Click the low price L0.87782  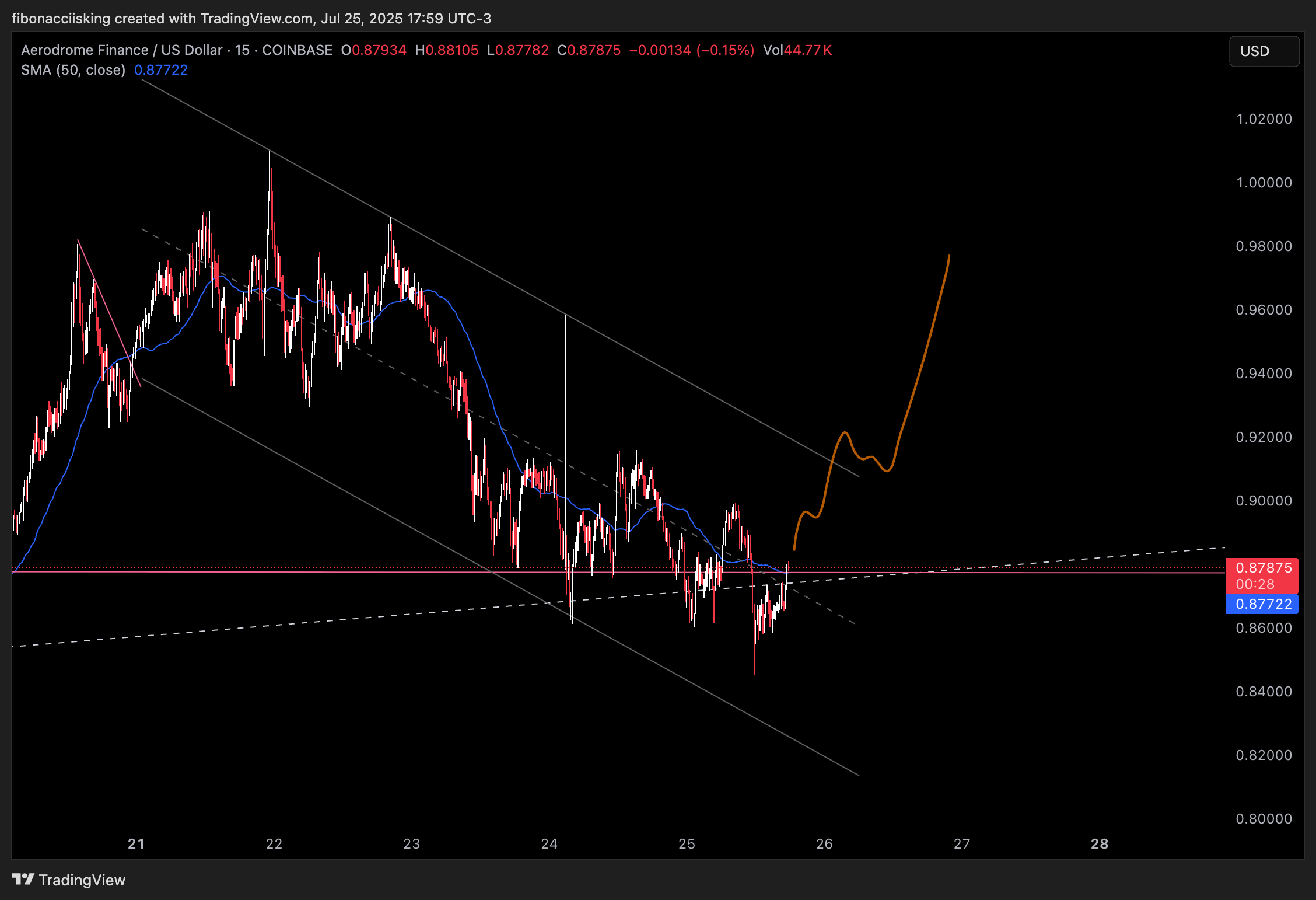pyautogui.click(x=518, y=50)
